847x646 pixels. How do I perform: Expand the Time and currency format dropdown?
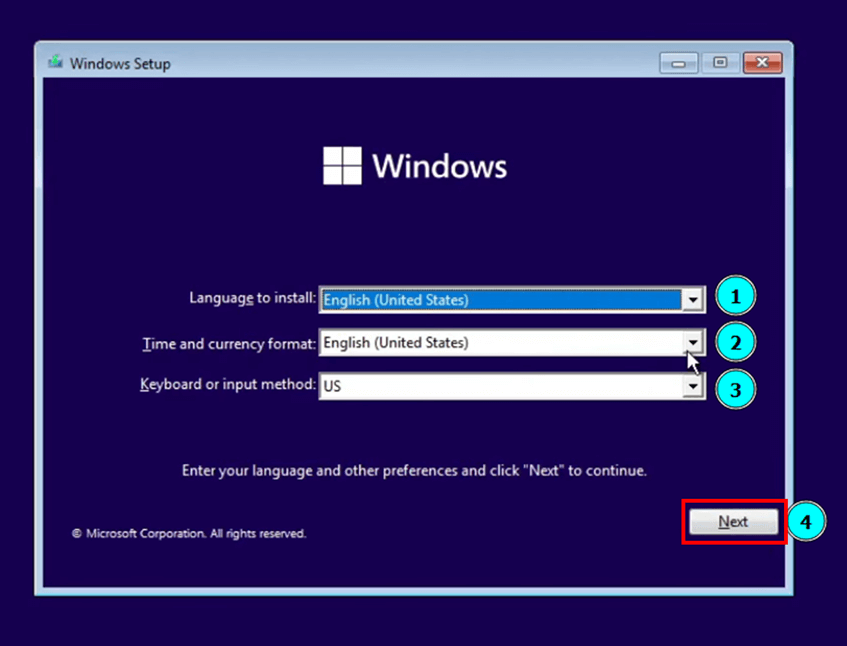coord(692,342)
